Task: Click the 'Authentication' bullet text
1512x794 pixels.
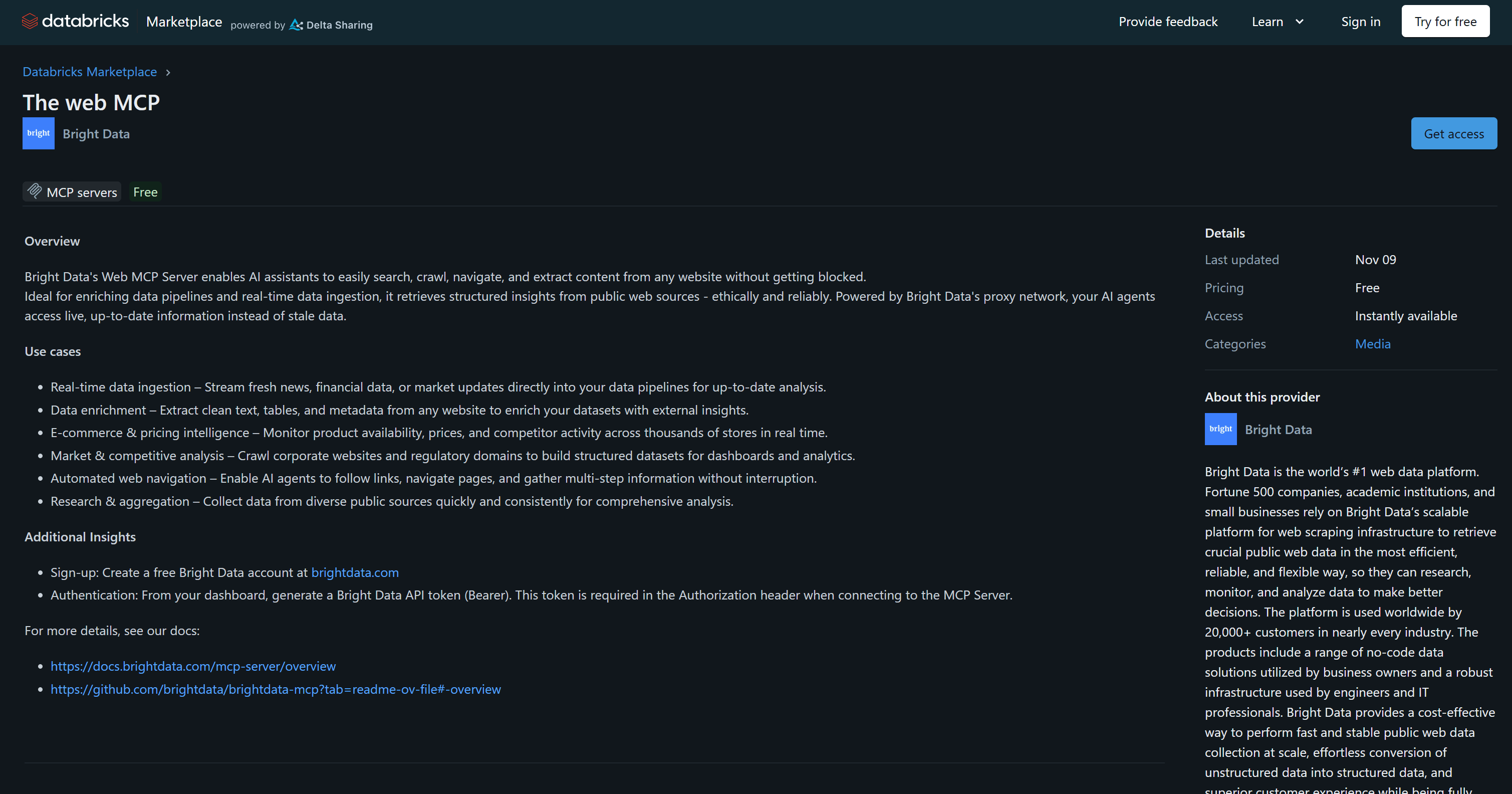Action: (x=531, y=595)
